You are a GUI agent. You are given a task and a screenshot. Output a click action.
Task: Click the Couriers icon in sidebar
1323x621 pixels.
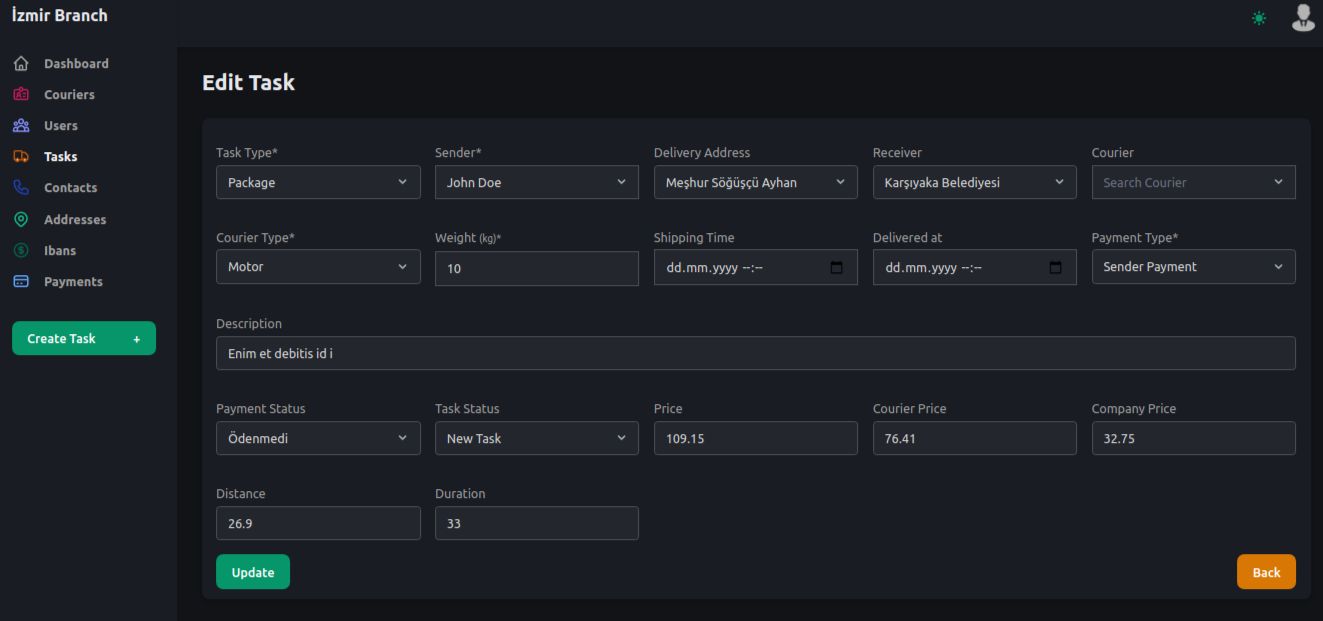click(20, 95)
